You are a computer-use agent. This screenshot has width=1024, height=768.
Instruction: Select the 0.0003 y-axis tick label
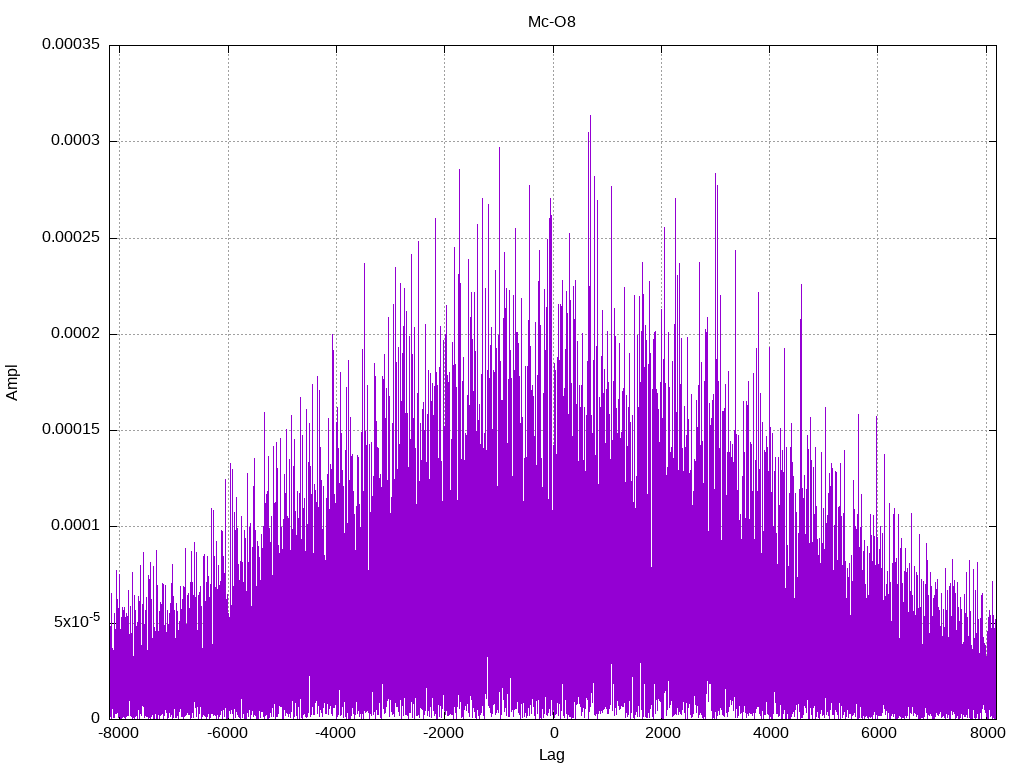point(75,141)
